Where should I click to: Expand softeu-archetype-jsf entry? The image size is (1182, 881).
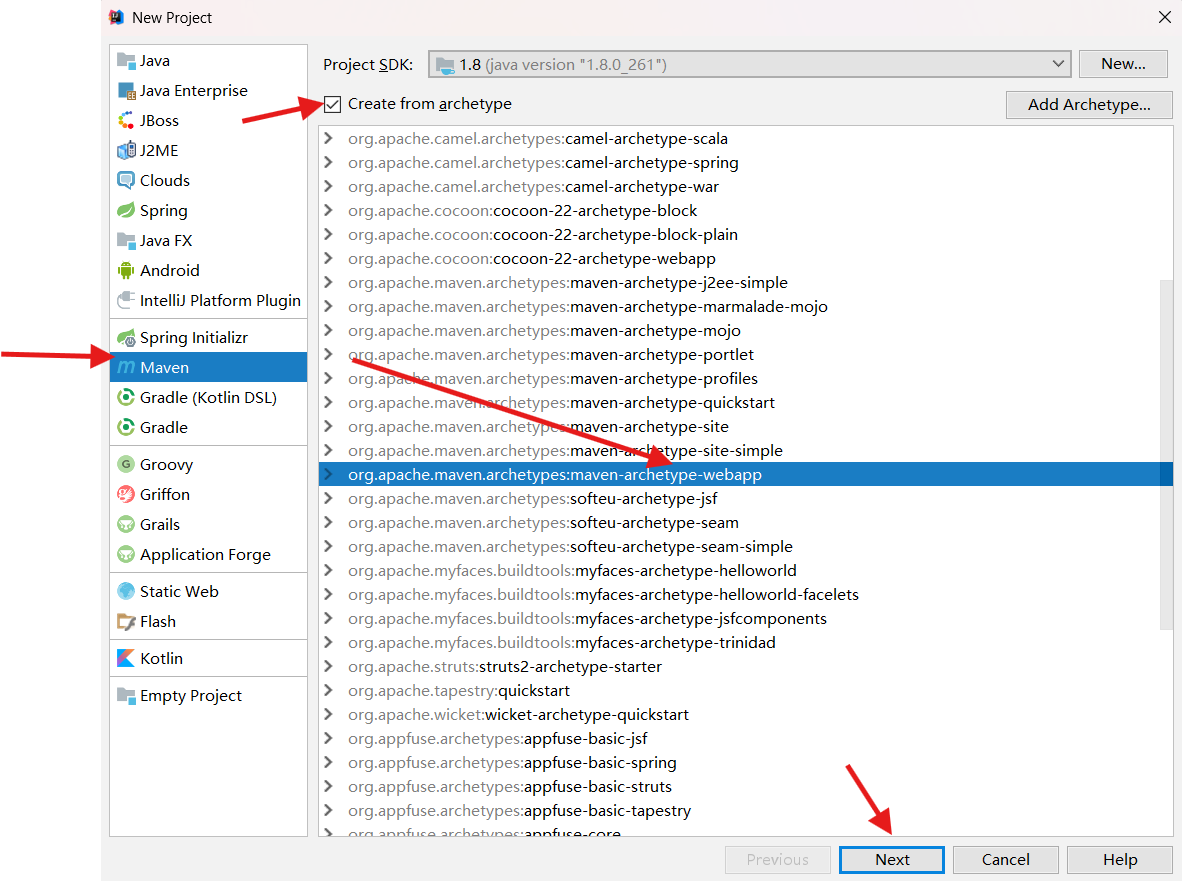tap(328, 499)
